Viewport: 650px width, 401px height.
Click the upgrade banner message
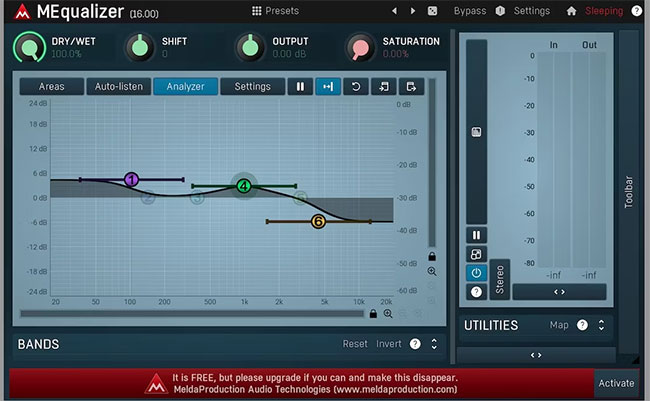pos(315,383)
